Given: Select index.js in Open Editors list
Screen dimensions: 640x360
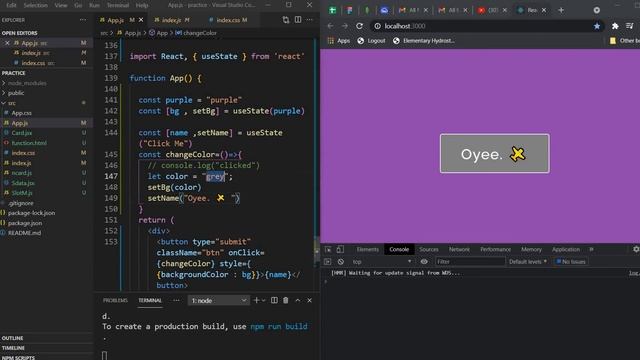Looking at the screenshot, I should (x=46, y=53).
